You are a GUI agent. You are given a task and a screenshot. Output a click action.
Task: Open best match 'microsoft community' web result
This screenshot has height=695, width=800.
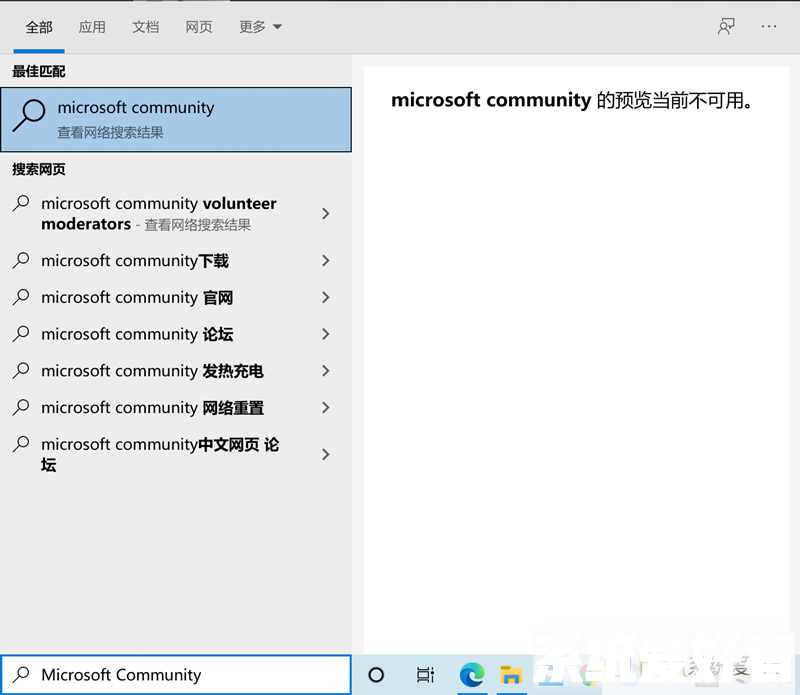click(176, 119)
